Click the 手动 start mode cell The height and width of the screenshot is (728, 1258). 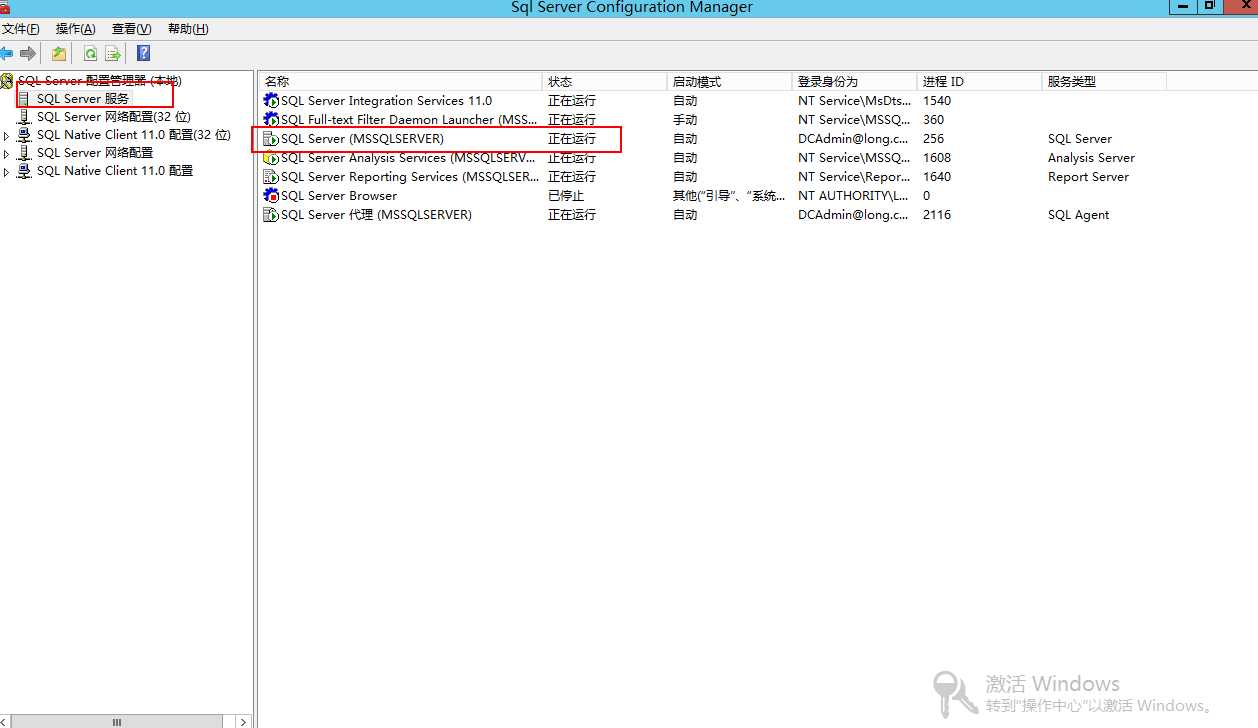685,120
